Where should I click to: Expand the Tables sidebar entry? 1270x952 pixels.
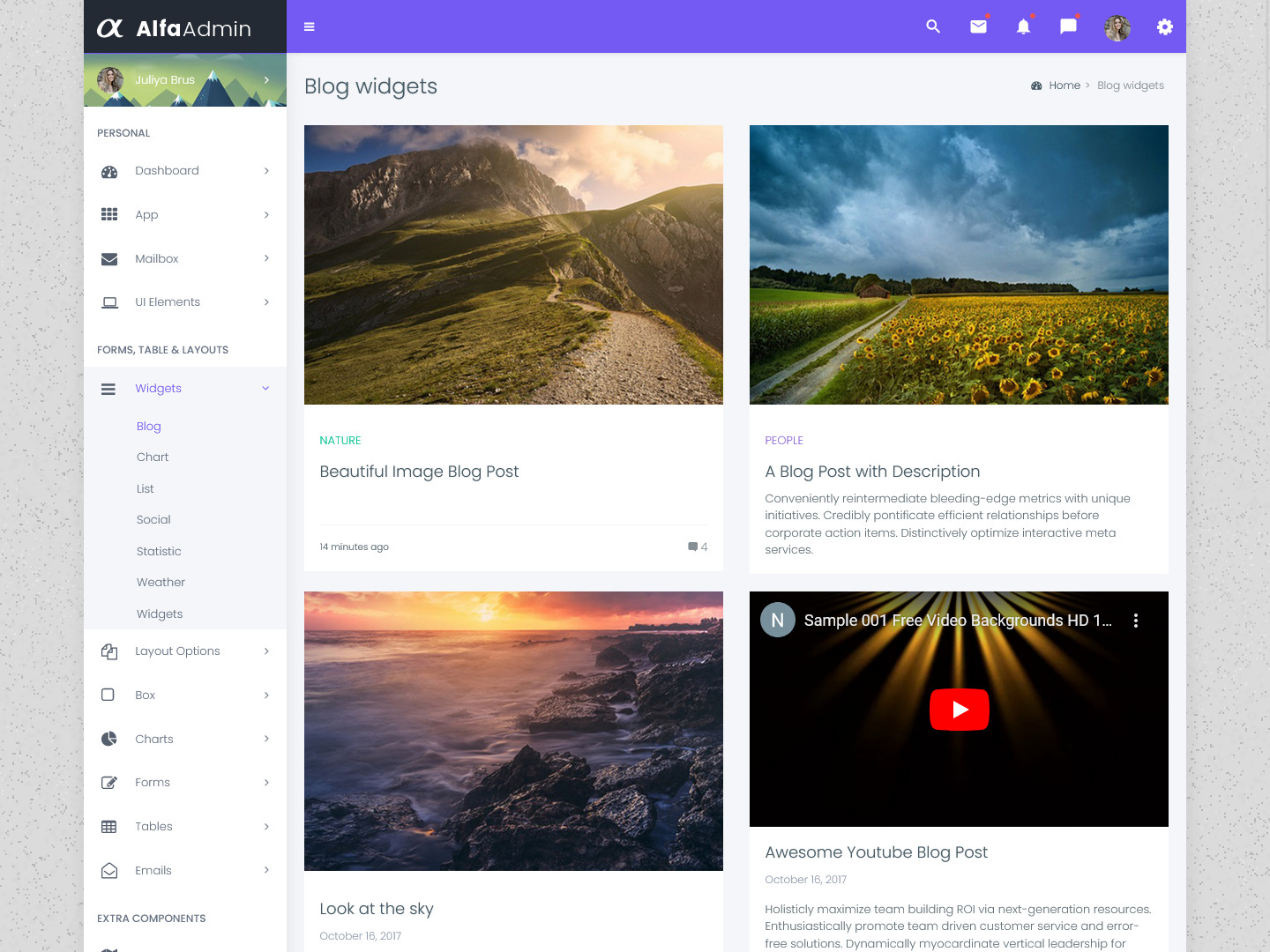click(154, 826)
